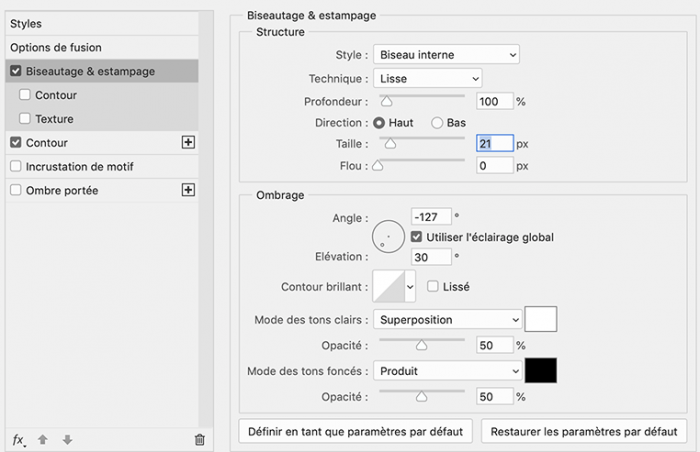Click Restaurer les paramètres par défaut button
The height and width of the screenshot is (452, 700).
click(584, 432)
